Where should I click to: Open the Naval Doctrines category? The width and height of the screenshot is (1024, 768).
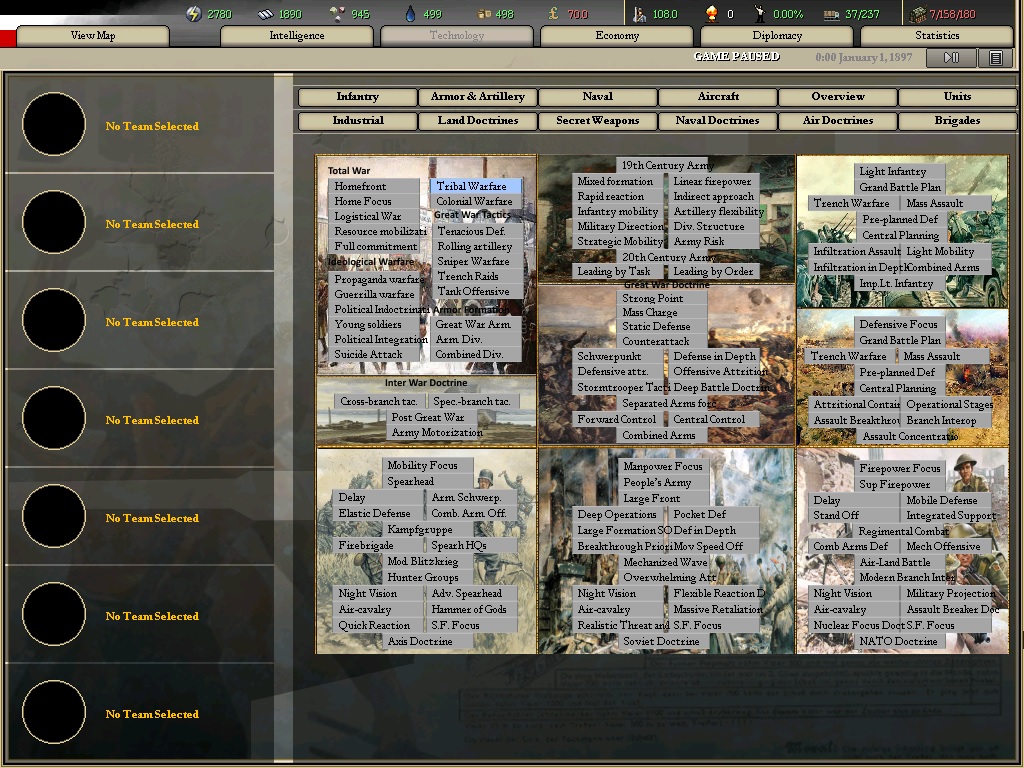click(718, 121)
